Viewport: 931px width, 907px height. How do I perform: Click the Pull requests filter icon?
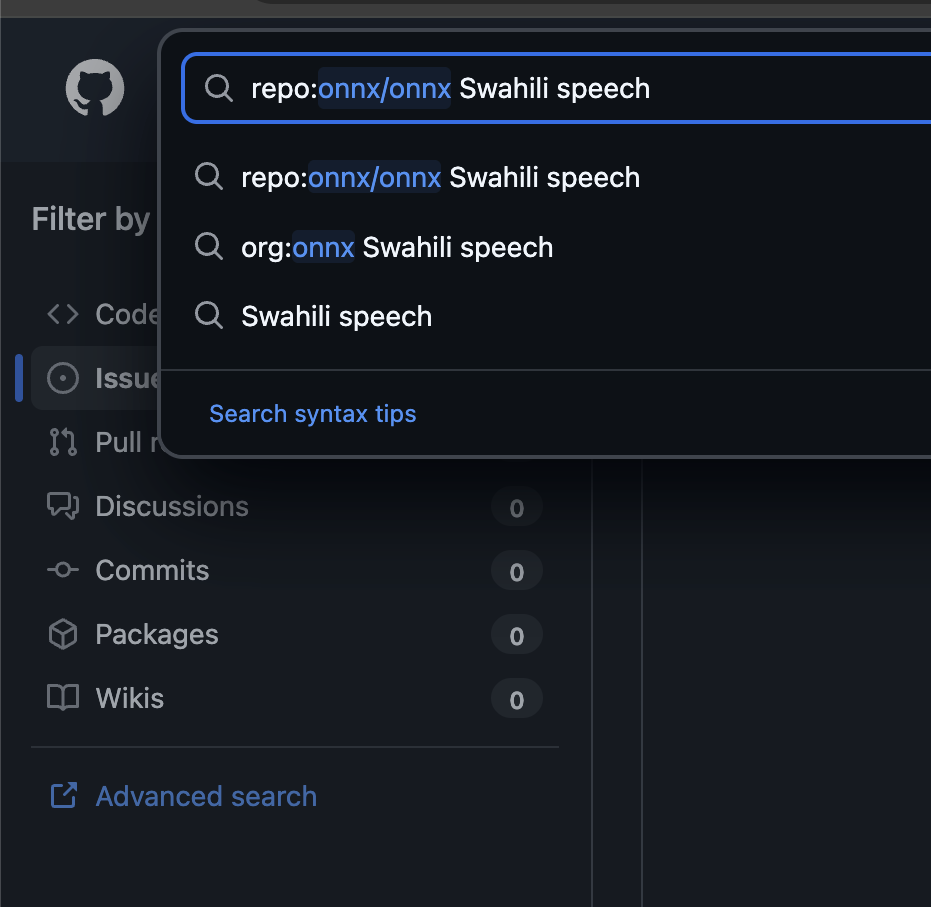click(x=63, y=442)
